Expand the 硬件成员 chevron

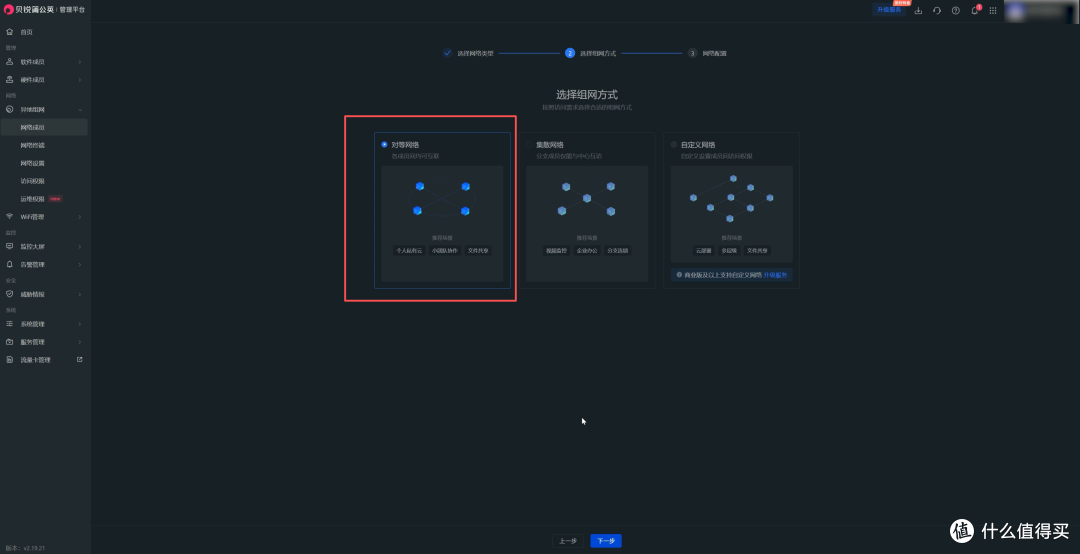[x=80, y=80]
